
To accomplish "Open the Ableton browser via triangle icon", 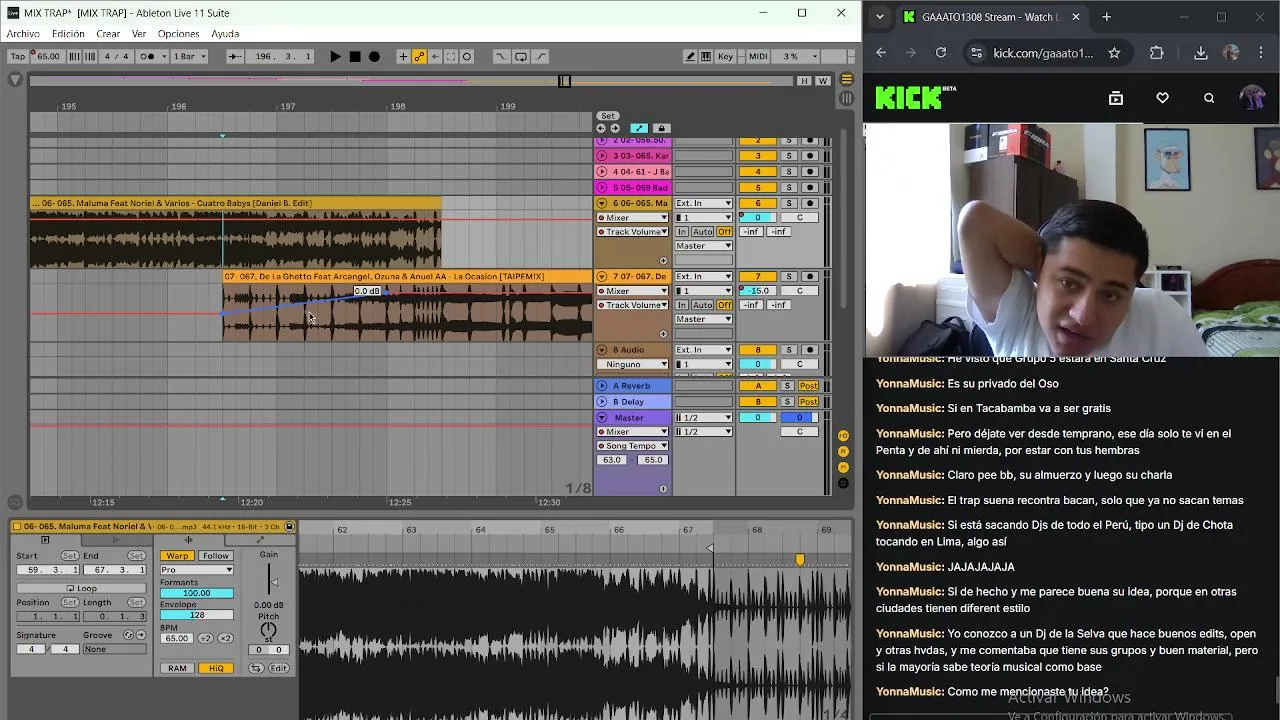I will (x=15, y=80).
